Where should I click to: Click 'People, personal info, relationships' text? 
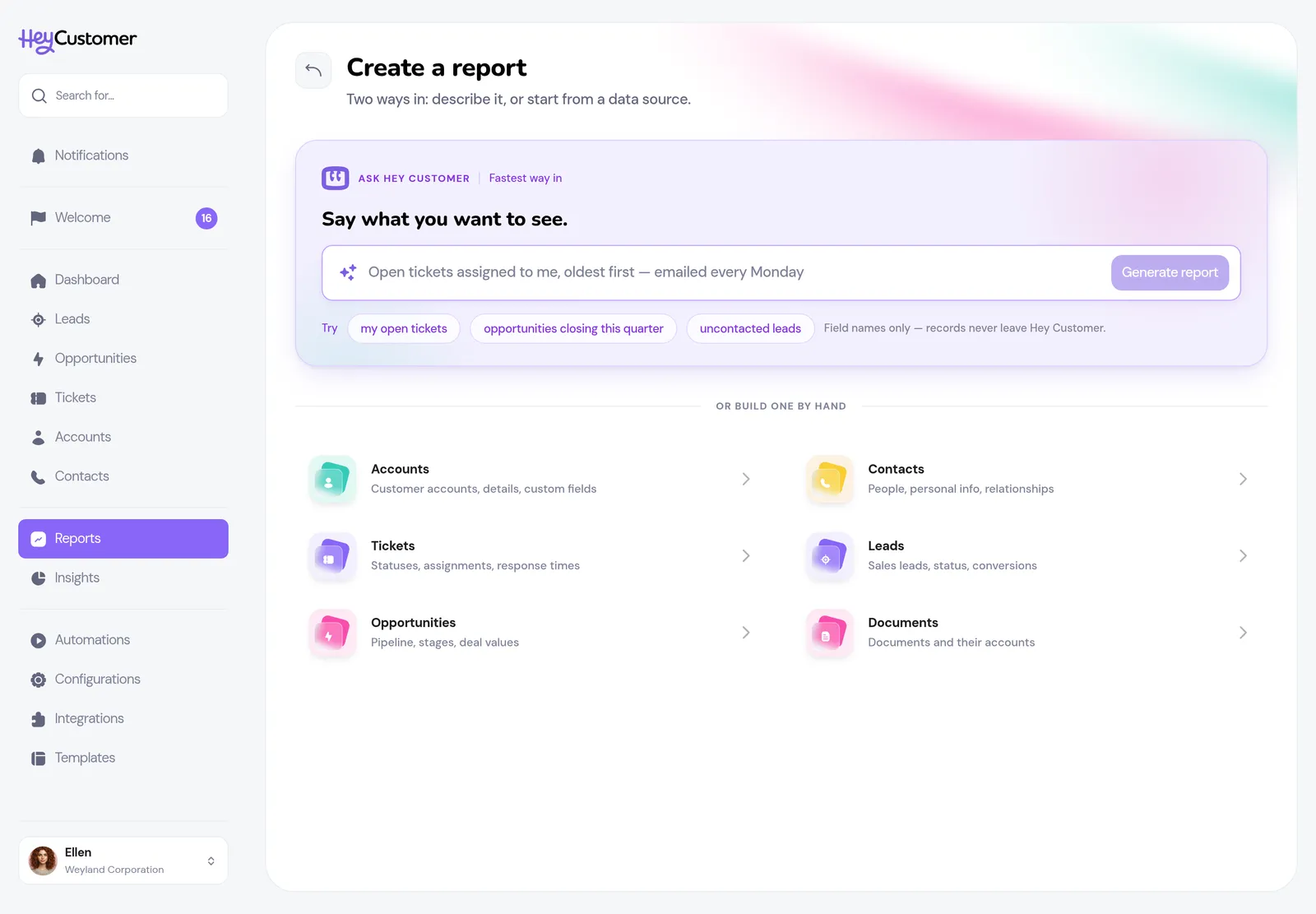point(961,489)
